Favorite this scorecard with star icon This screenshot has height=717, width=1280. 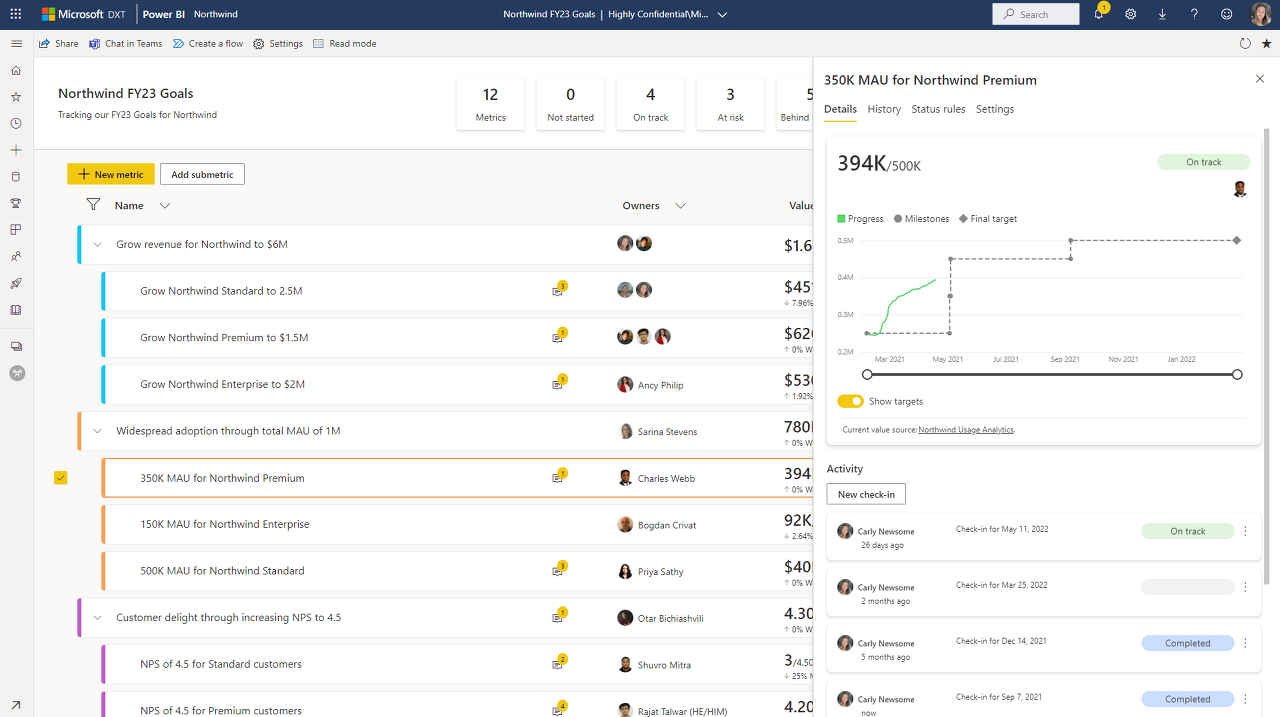tap(1267, 44)
